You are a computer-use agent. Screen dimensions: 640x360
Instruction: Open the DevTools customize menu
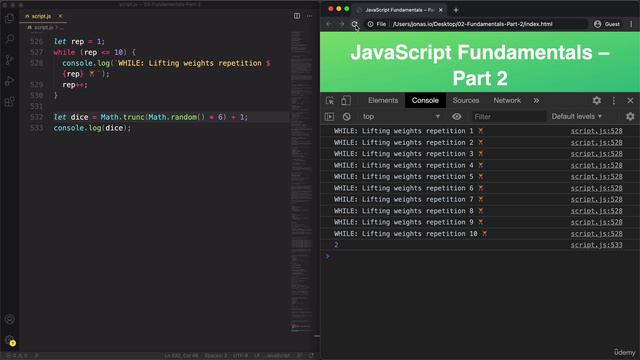pyautogui.click(x=613, y=100)
